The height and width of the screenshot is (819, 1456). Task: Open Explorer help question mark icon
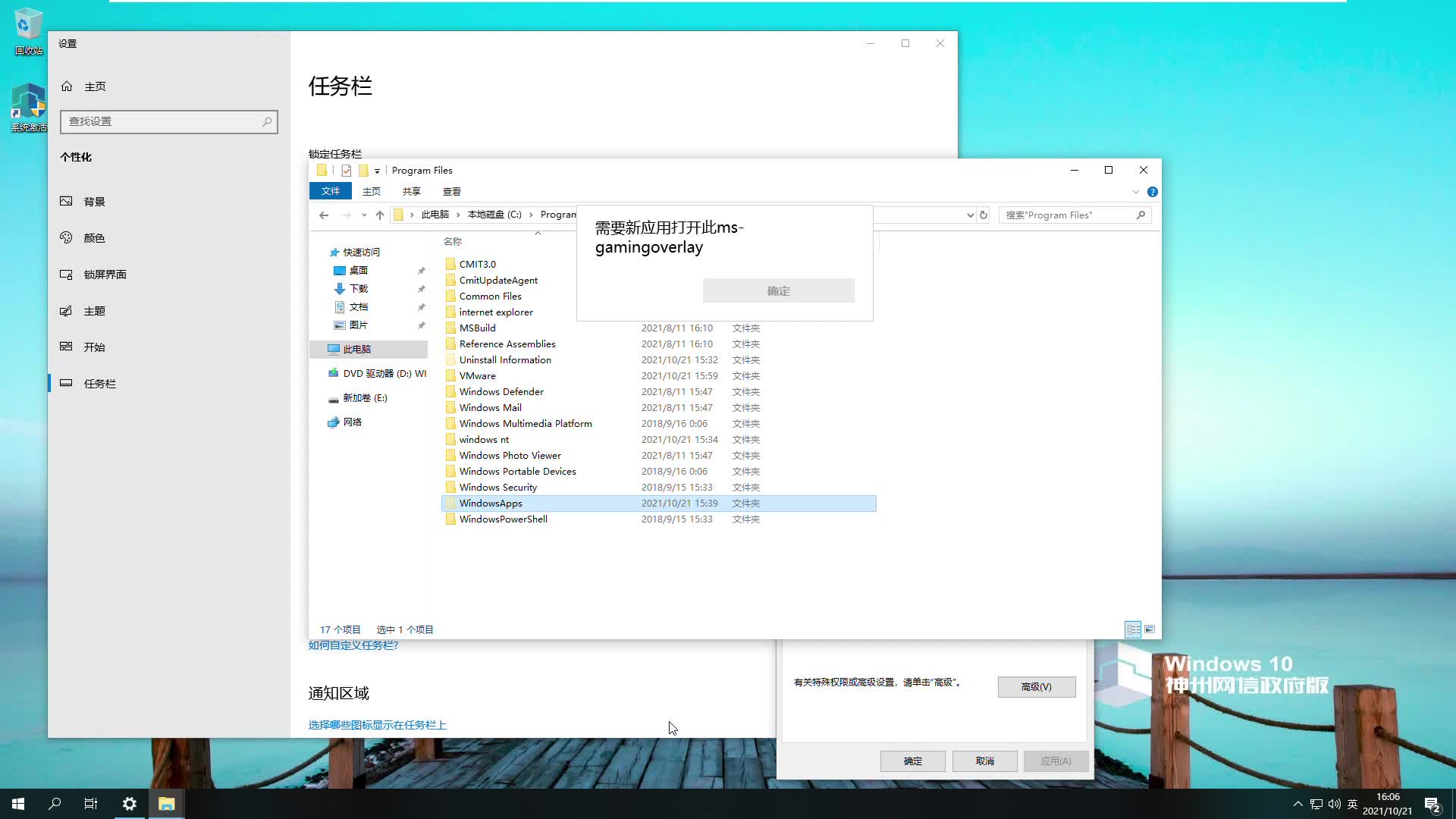pos(1152,192)
